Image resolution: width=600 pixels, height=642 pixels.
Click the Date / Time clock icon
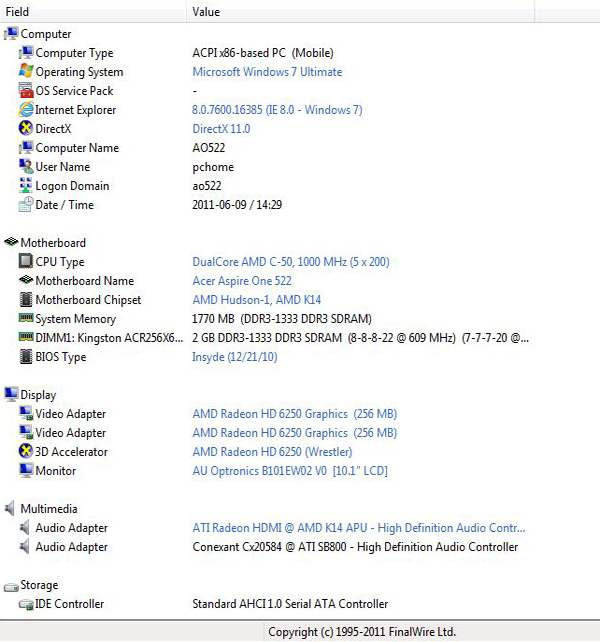click(x=26, y=204)
